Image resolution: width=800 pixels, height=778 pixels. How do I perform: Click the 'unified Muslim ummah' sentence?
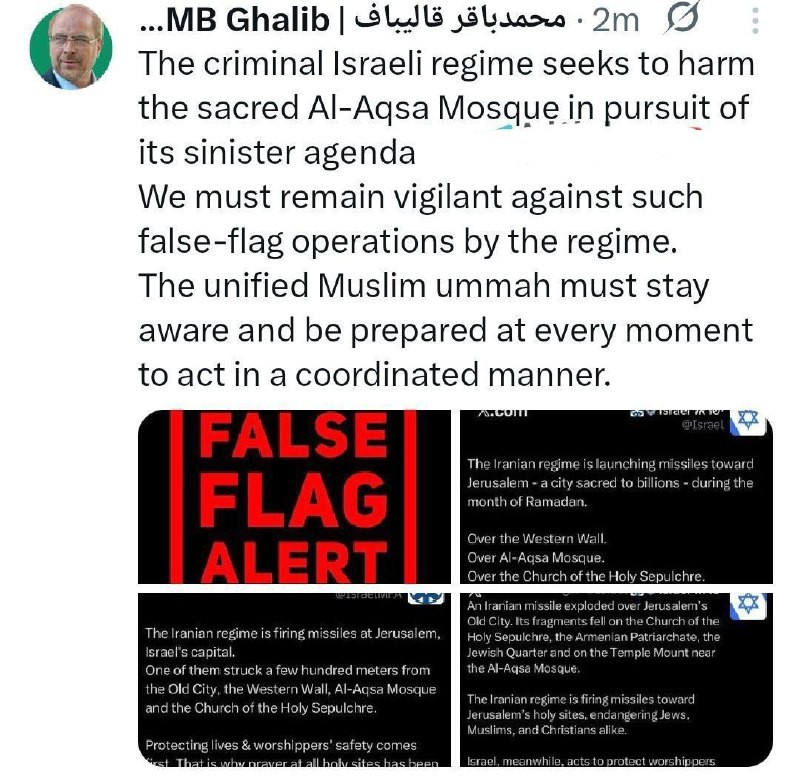pyautogui.click(x=424, y=285)
